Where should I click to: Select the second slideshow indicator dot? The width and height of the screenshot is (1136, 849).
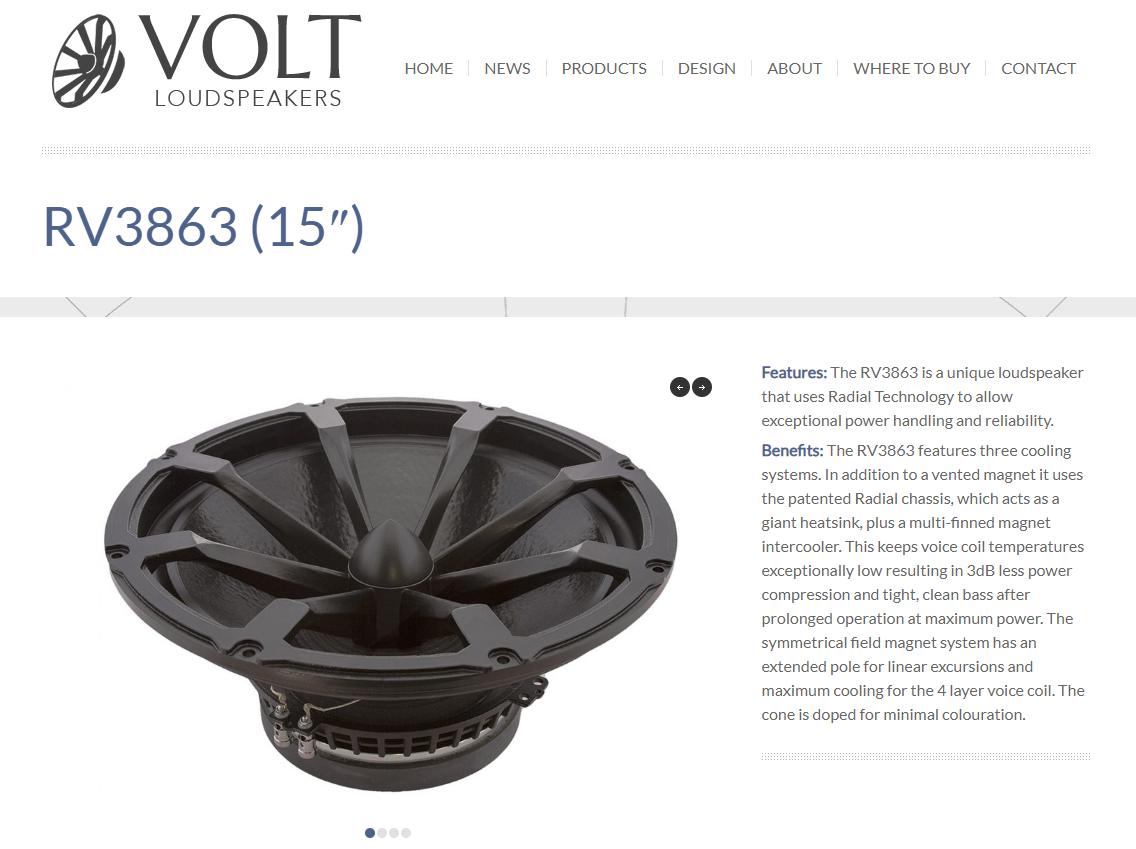click(382, 833)
